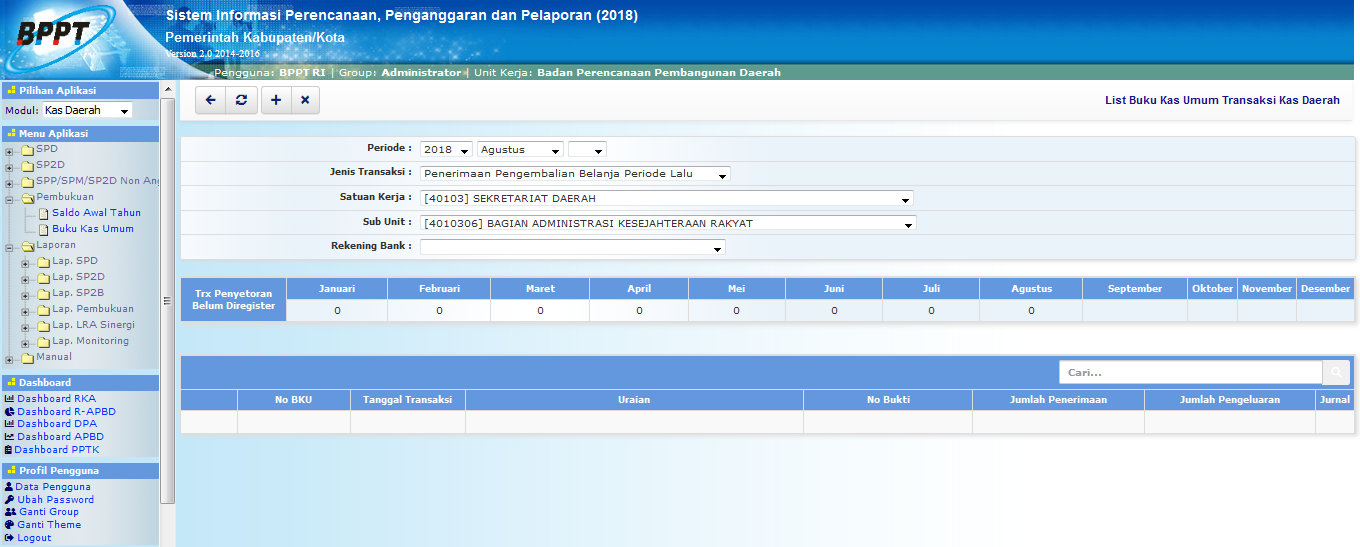Image resolution: width=1360 pixels, height=547 pixels.
Task: Collapse the Pembukuan tree node
Action: pyautogui.click(x=10, y=198)
